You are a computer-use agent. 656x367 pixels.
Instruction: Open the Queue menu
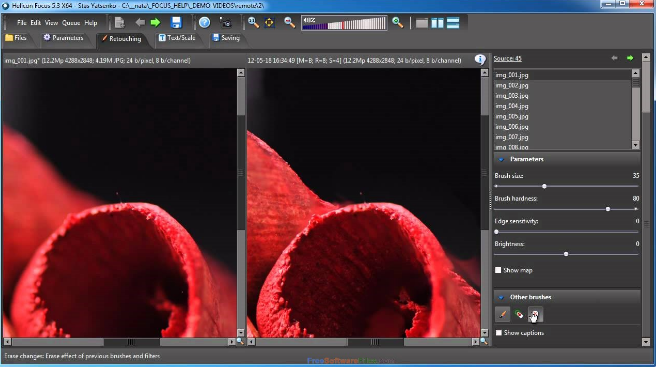point(71,23)
